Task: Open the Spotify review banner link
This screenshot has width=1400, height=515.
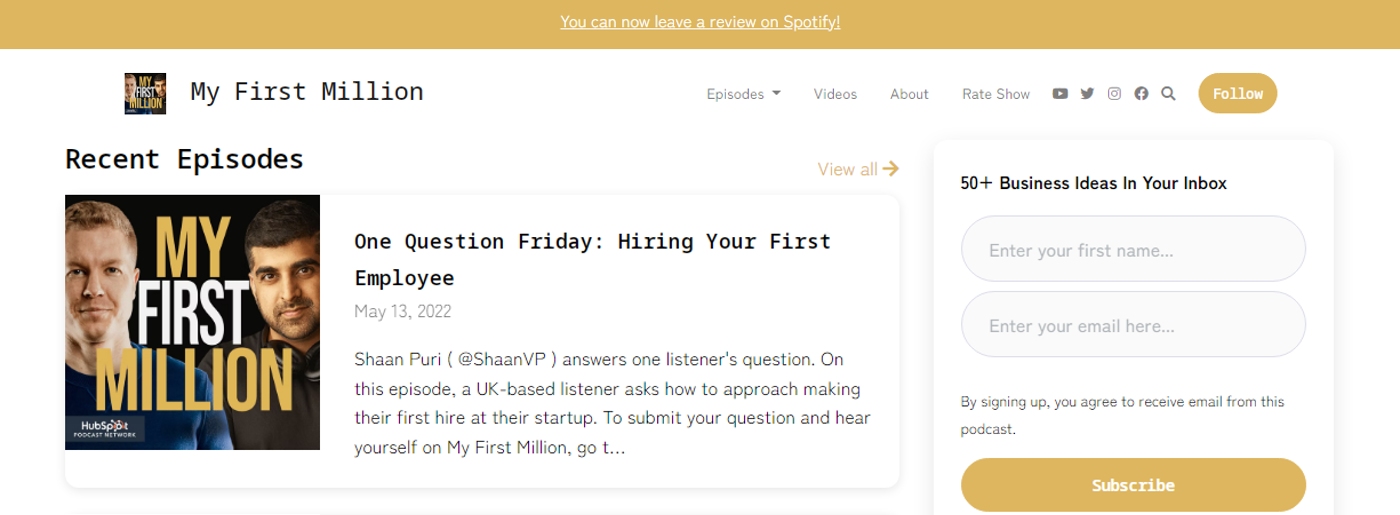Action: tap(700, 22)
